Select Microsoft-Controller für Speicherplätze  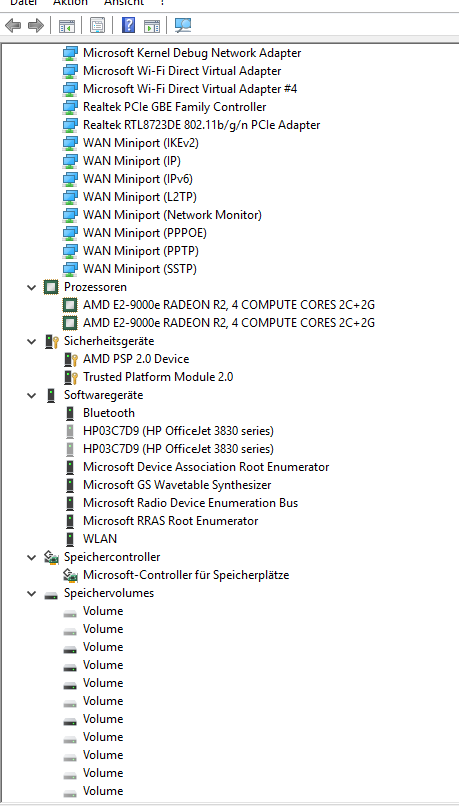(186, 575)
